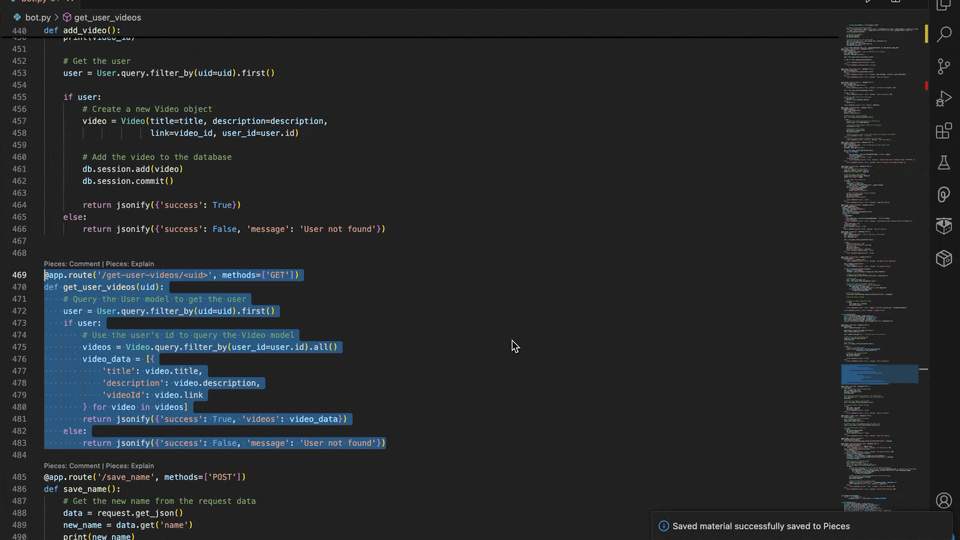Click 'Pieces: Explain' above line 469
This screenshot has width=960, height=540.
130,264
